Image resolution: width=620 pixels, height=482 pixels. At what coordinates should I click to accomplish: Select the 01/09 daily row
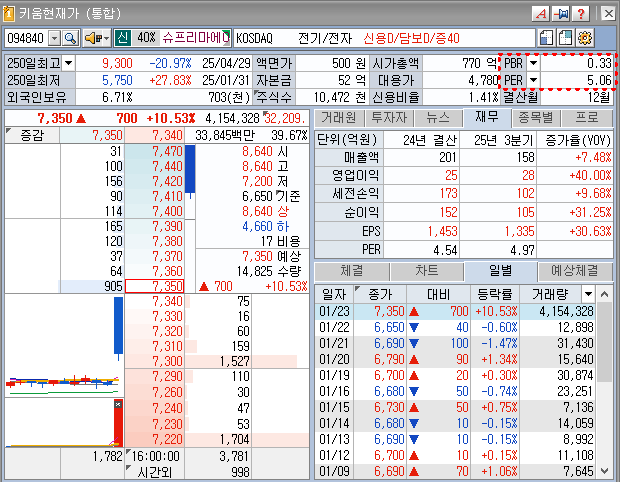(x=456, y=471)
